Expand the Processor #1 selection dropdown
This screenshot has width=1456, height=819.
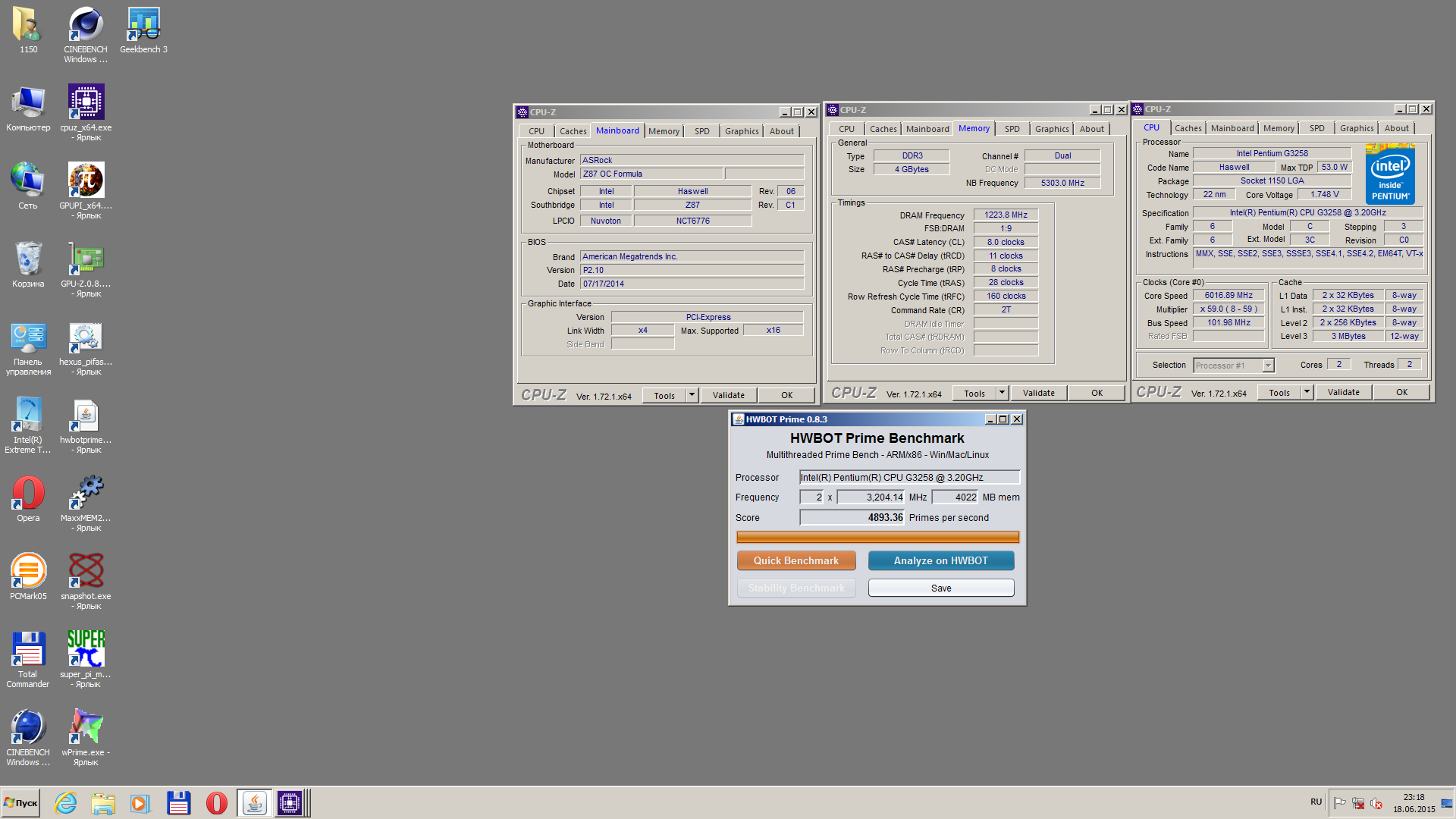(x=1268, y=366)
